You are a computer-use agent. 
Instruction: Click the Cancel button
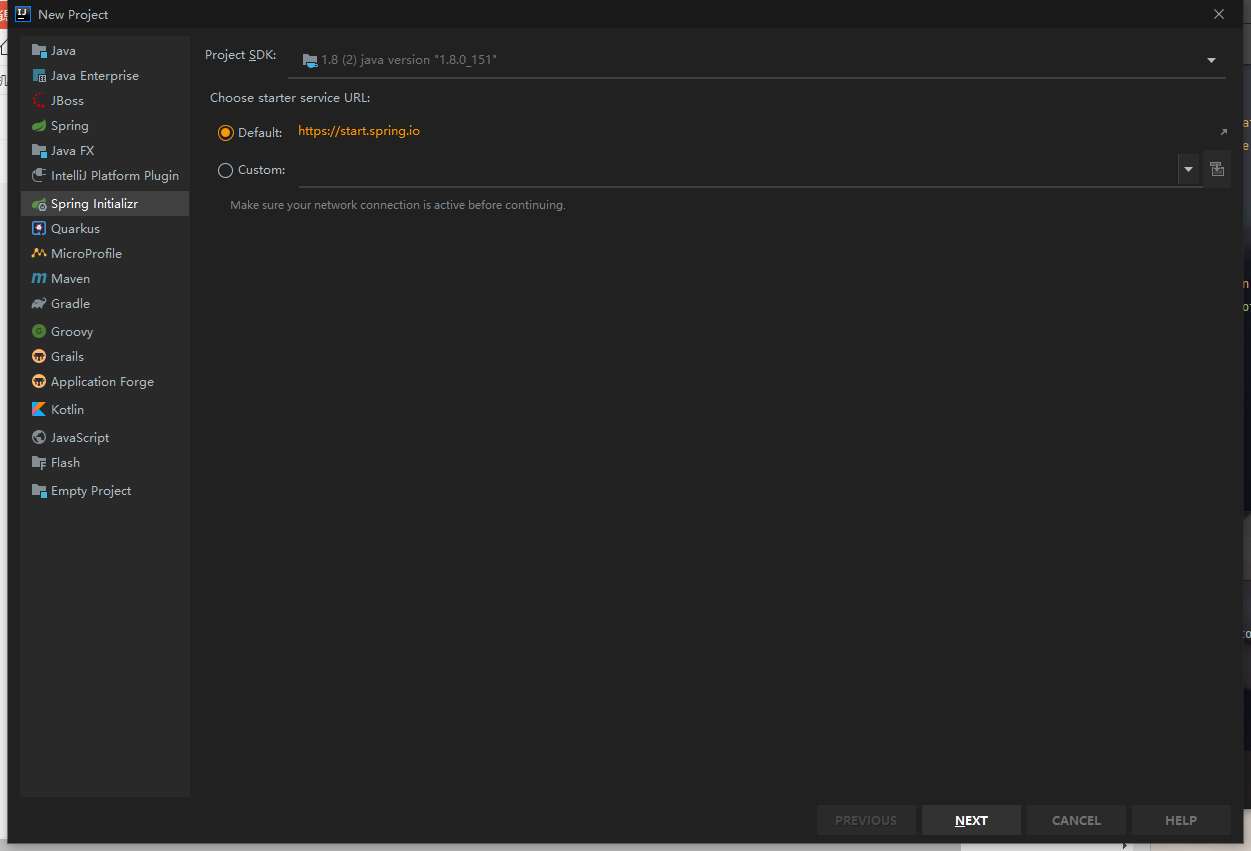1076,820
